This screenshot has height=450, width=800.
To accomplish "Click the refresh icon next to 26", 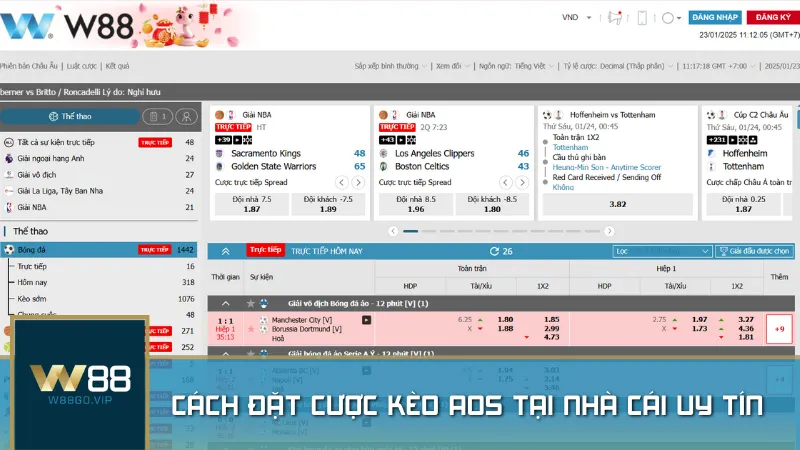I will pos(493,251).
